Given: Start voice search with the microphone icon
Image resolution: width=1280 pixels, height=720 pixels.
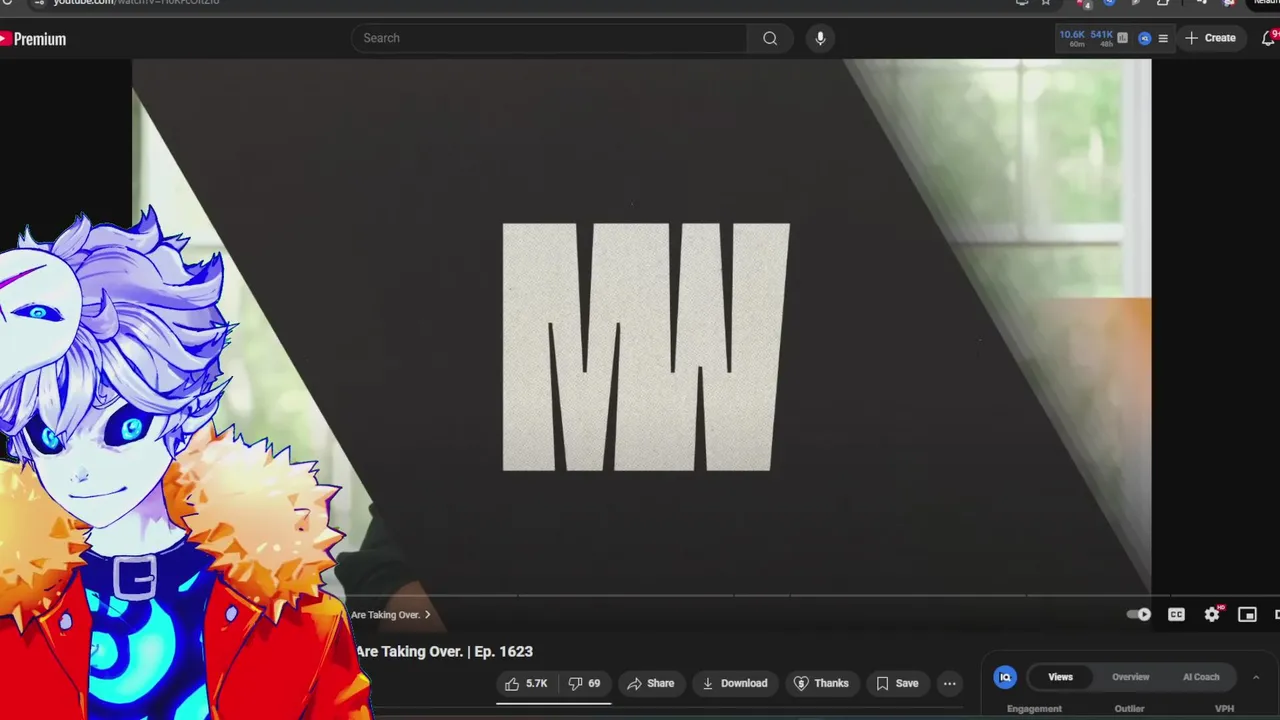Looking at the screenshot, I should tap(820, 38).
